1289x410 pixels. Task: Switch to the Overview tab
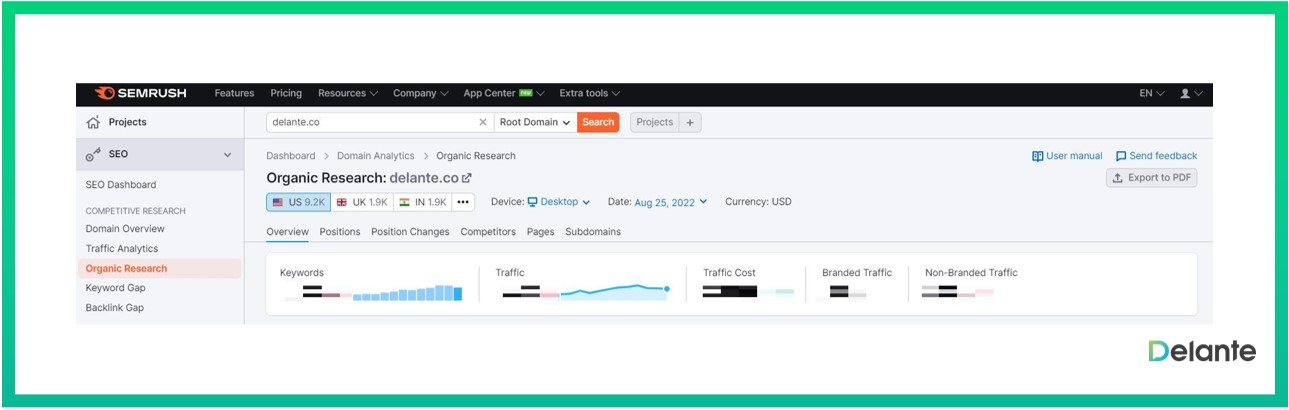point(287,232)
